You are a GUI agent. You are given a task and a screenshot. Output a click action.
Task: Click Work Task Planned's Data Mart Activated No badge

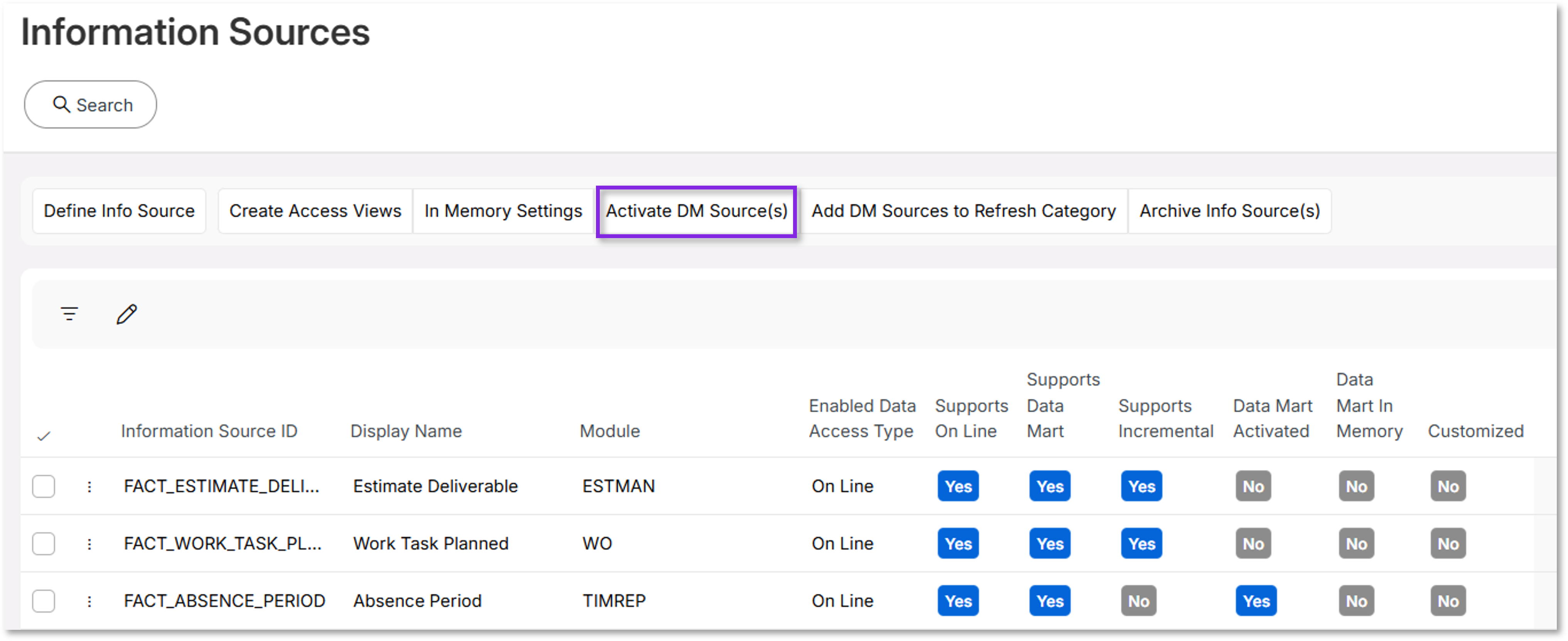tap(1253, 544)
